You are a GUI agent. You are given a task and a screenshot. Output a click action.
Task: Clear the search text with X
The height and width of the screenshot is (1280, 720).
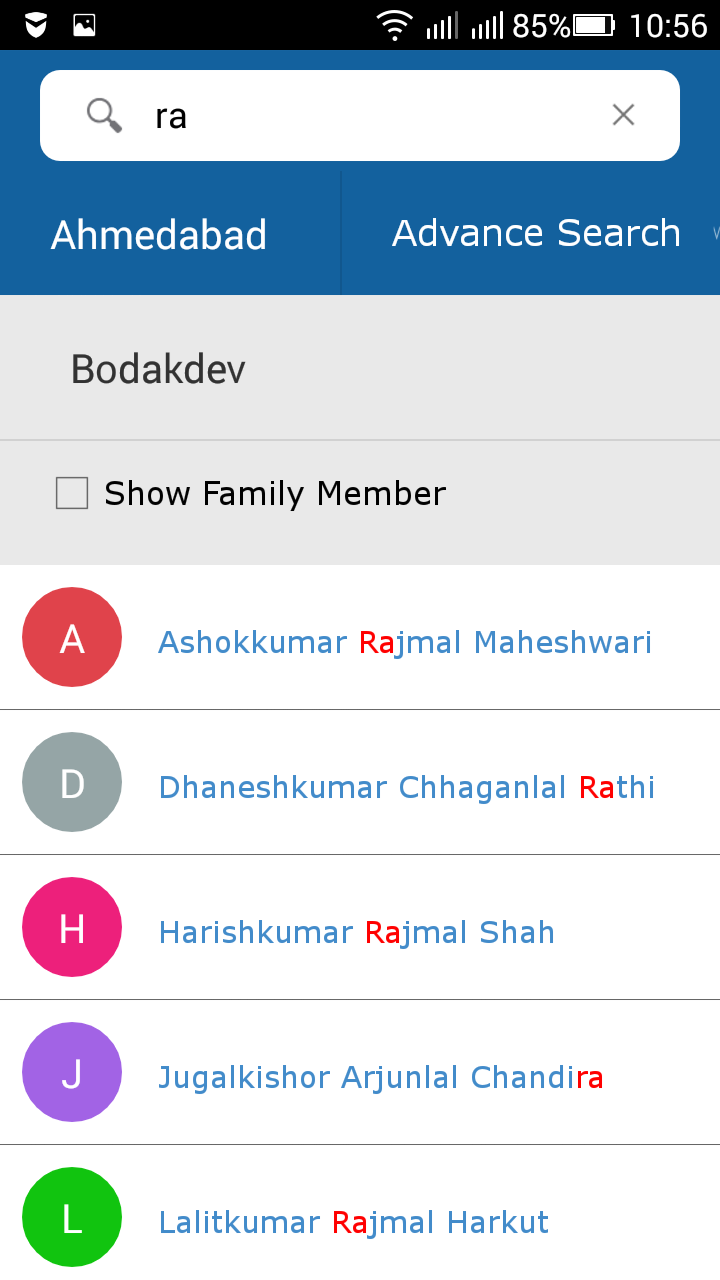click(x=623, y=115)
